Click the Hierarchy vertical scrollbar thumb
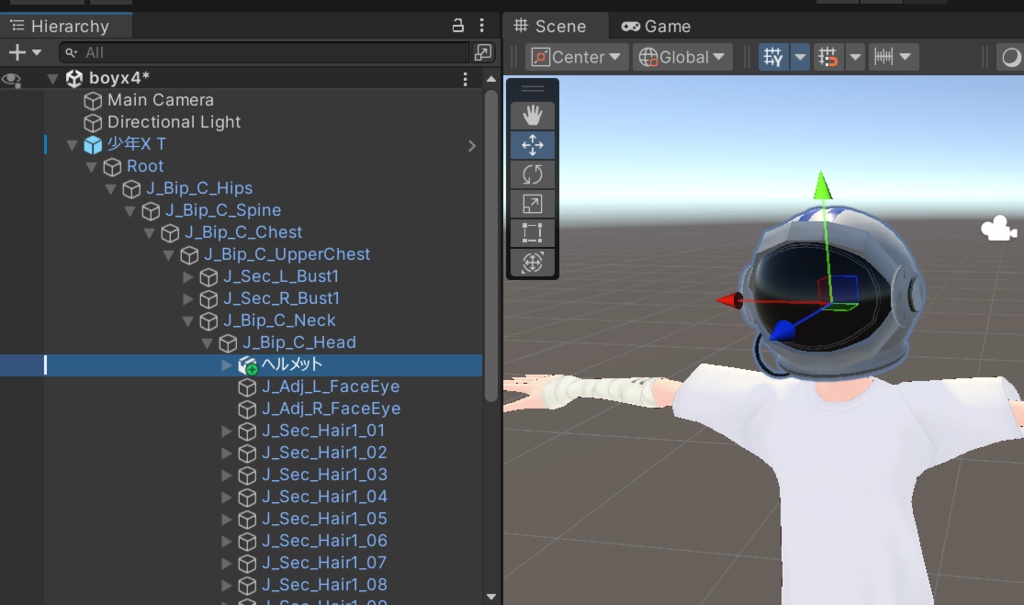 coord(492,246)
